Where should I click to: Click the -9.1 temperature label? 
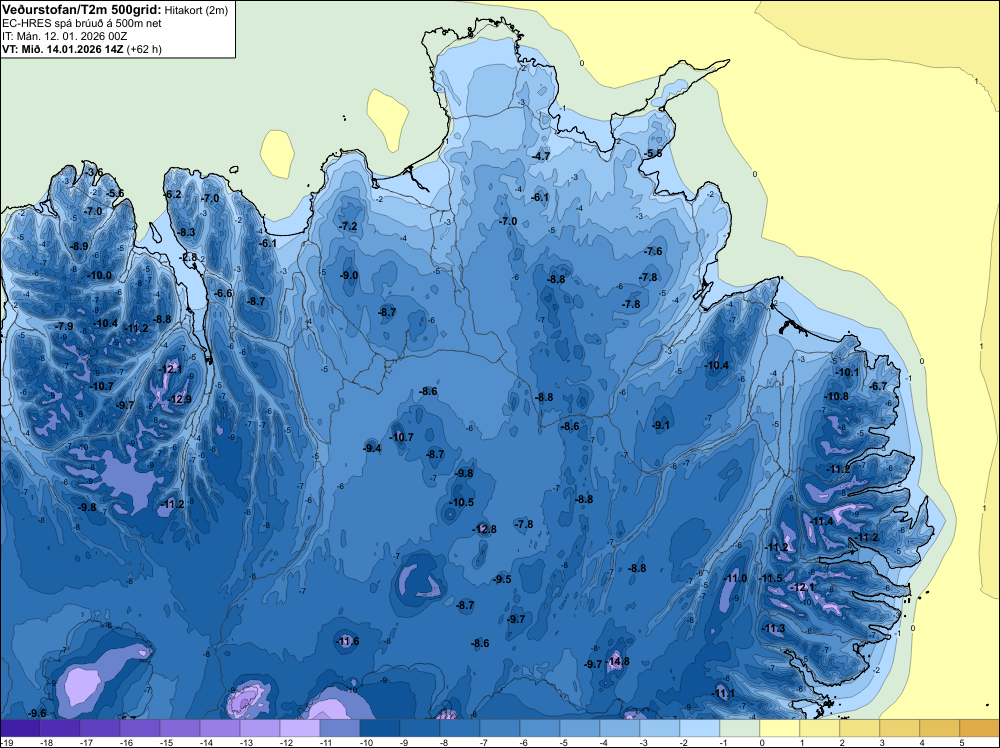coord(661,425)
